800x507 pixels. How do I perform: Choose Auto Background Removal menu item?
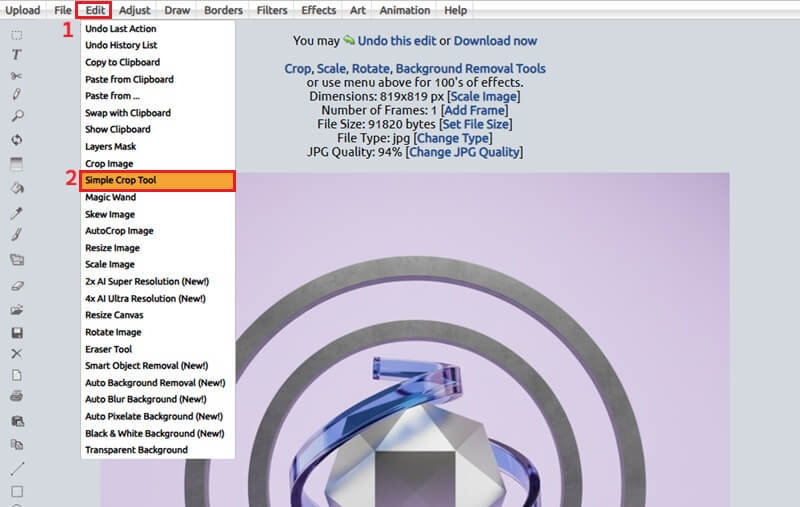coord(155,383)
